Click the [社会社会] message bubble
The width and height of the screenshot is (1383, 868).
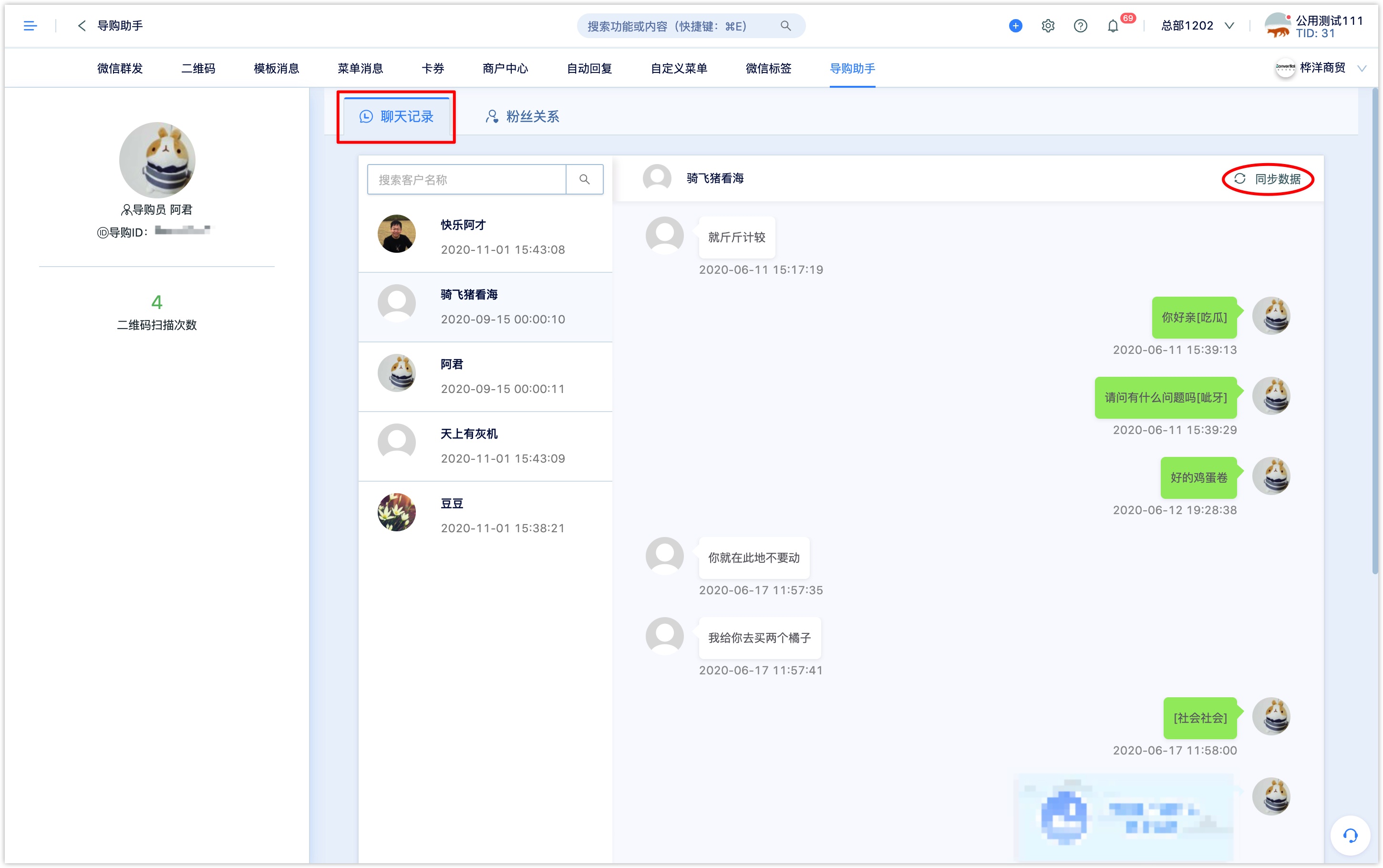click(x=1200, y=718)
